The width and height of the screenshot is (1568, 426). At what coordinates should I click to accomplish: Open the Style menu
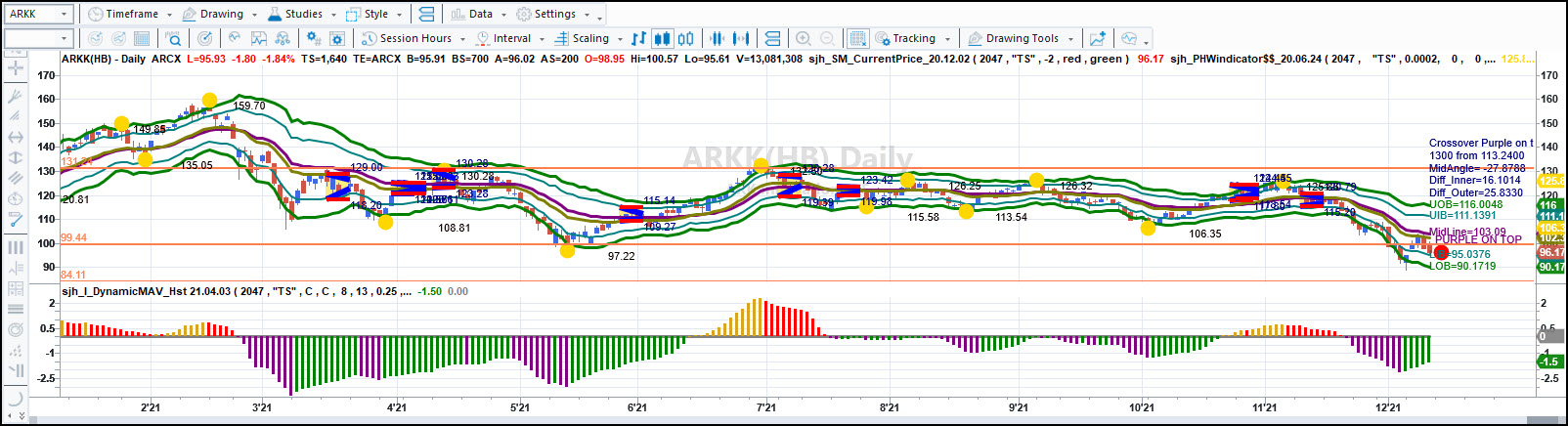point(375,14)
